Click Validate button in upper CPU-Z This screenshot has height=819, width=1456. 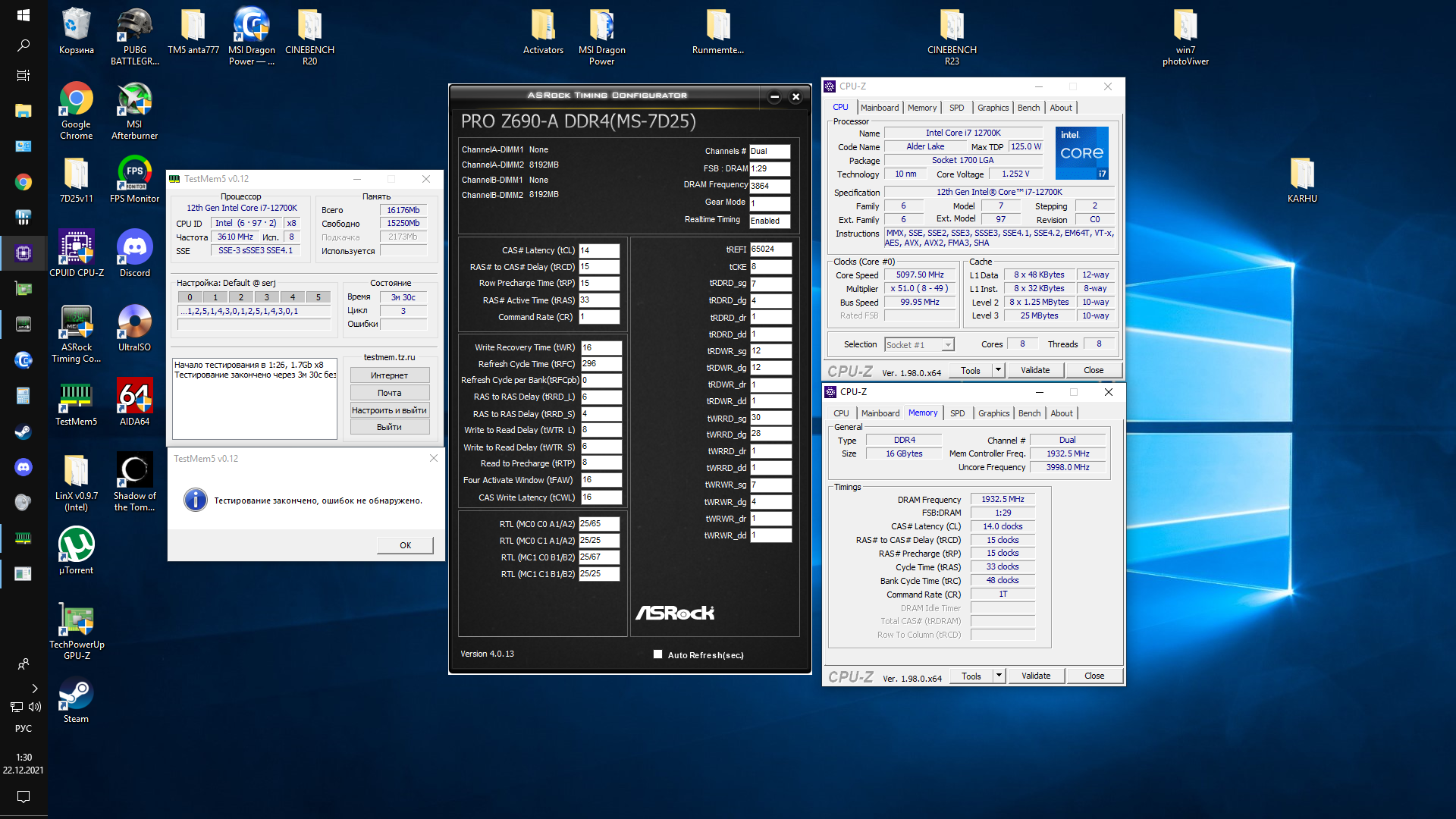1034,370
